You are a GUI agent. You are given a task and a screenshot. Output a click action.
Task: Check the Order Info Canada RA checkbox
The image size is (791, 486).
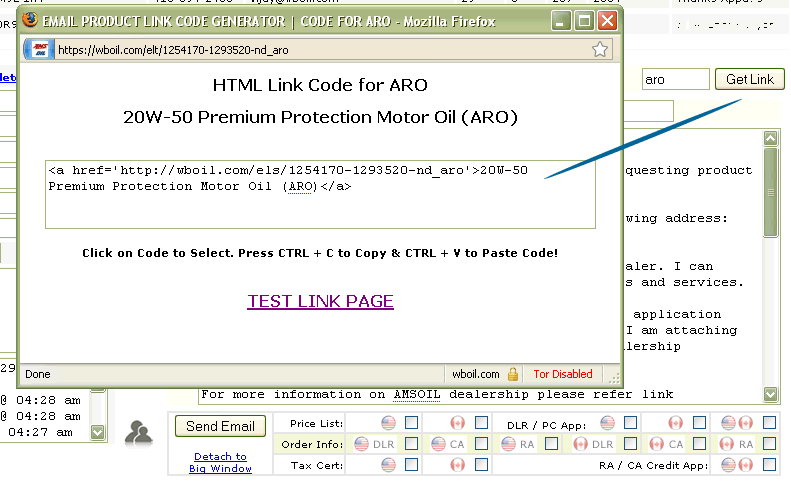[x=769, y=443]
